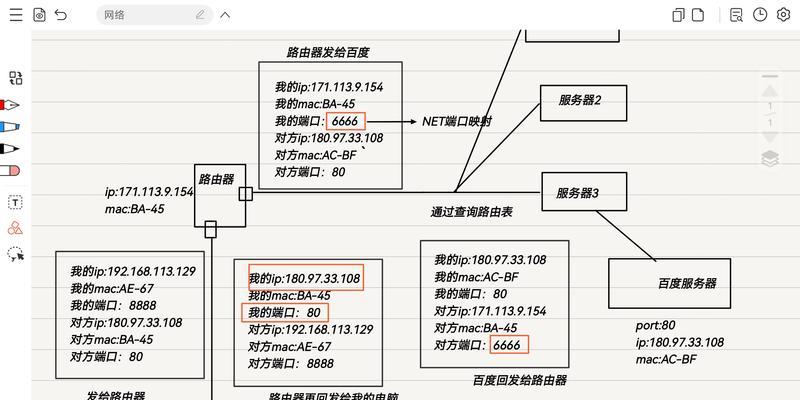Click the router's bottom port square

click(x=211, y=229)
